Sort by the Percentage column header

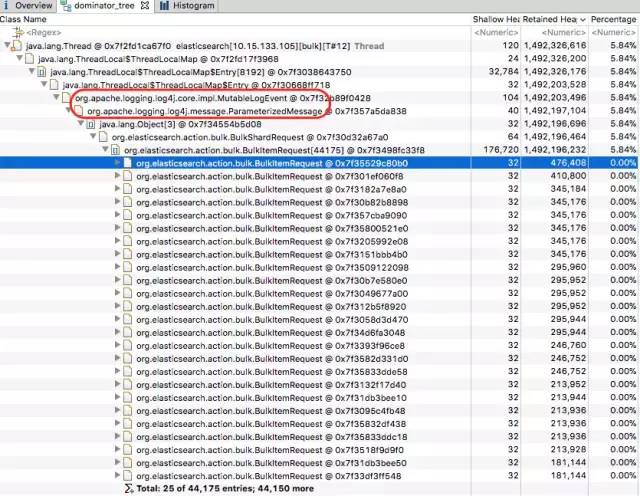(x=614, y=19)
